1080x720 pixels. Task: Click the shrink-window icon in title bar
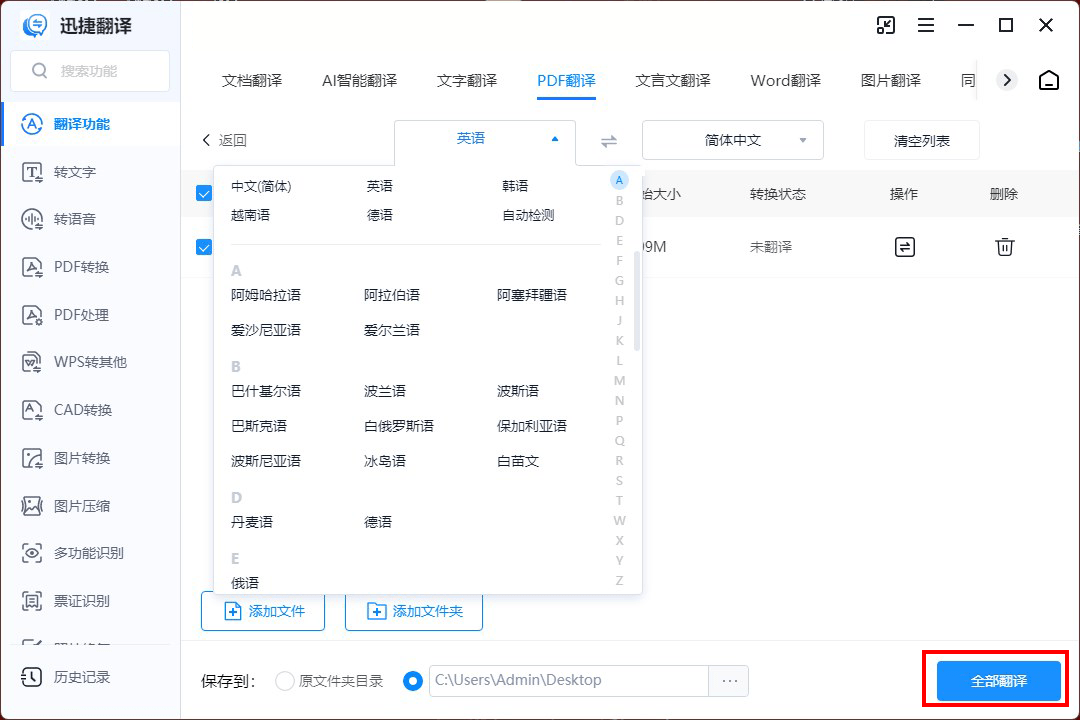(x=886, y=25)
